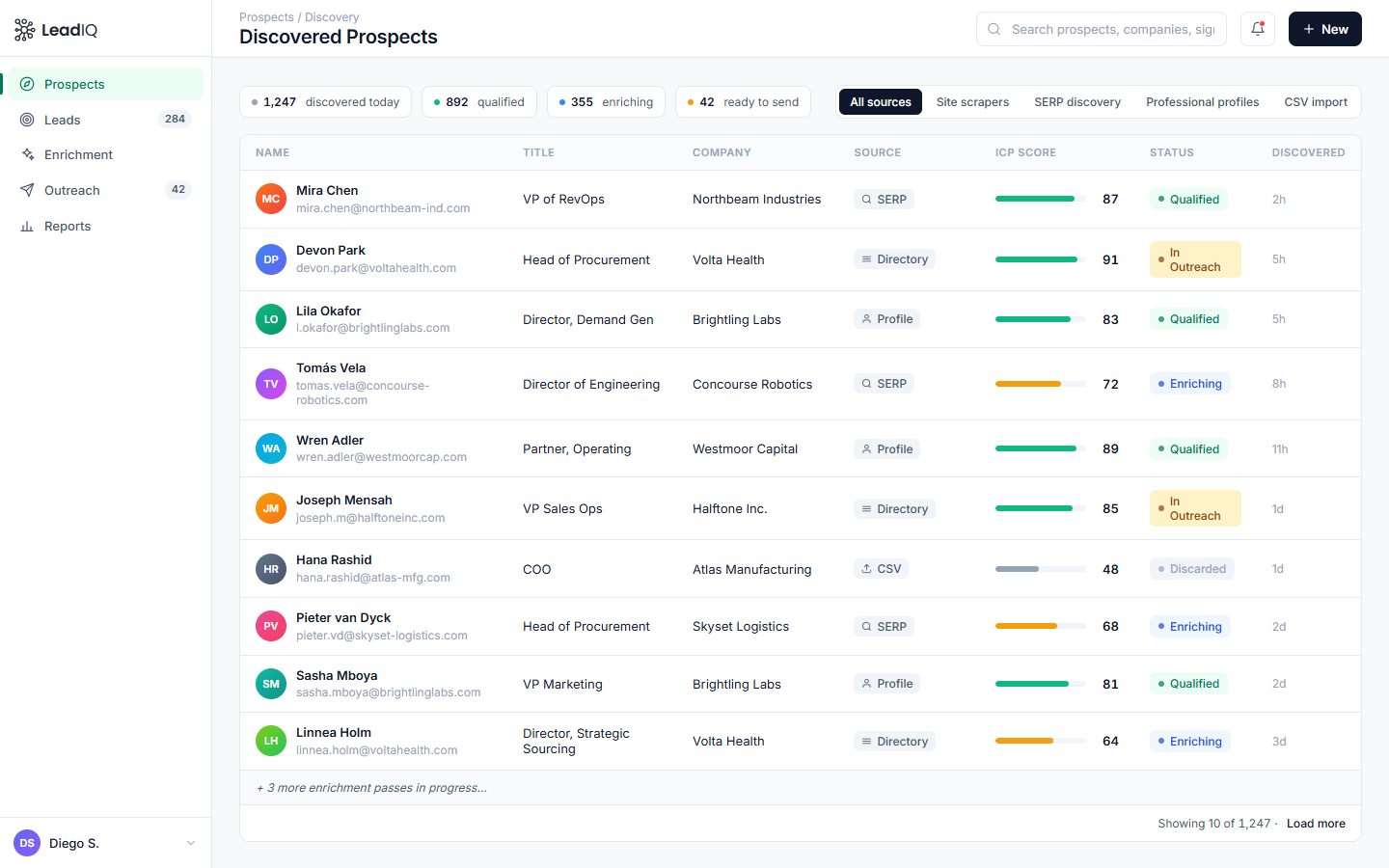Click '3 more enrichment passes in progress' text

(x=371, y=788)
